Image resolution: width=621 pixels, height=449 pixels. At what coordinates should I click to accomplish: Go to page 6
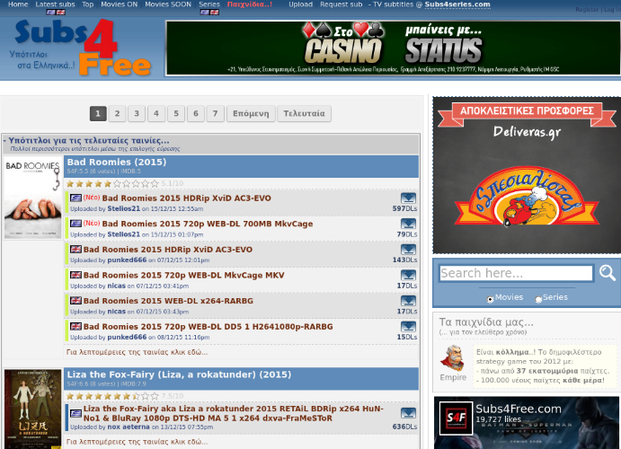click(x=196, y=114)
